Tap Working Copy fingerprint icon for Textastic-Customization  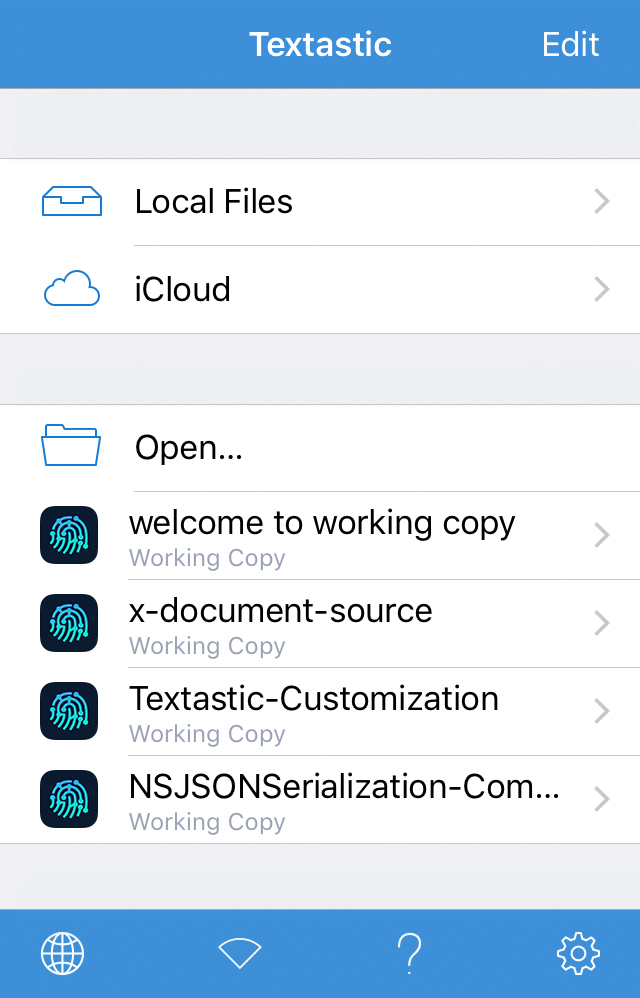point(69,711)
